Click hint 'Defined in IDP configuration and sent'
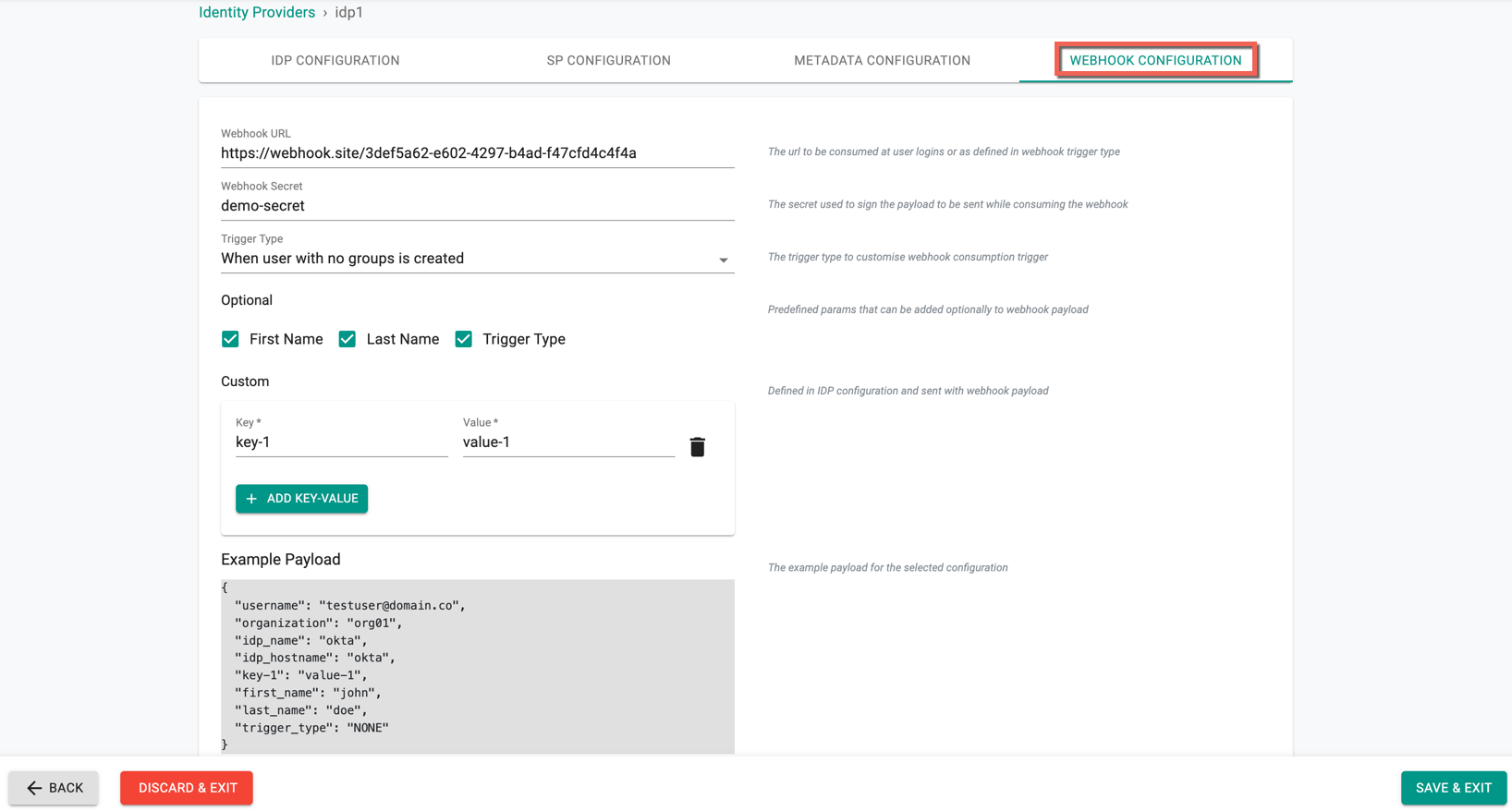Viewport: 1512px width, 811px height. (908, 391)
